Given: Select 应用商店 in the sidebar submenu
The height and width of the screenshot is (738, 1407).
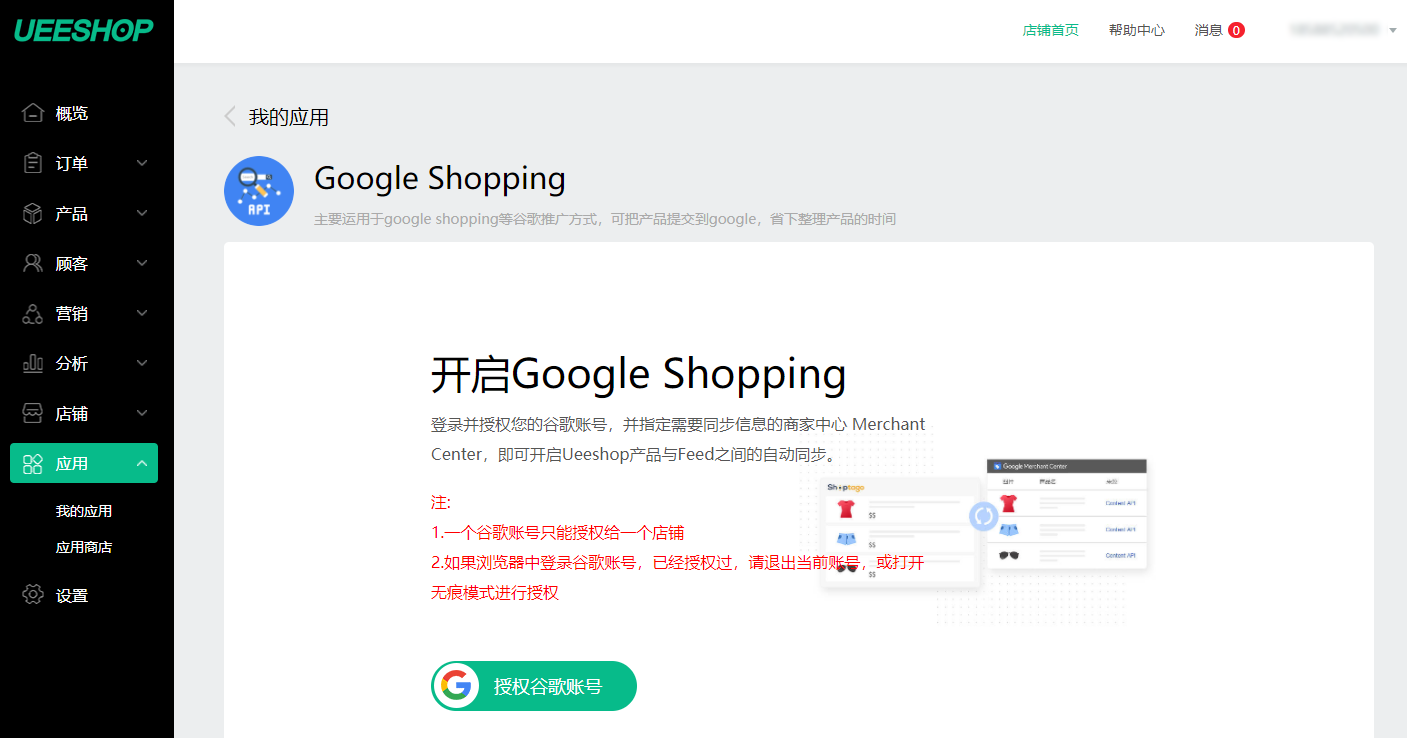Looking at the screenshot, I should 84,547.
